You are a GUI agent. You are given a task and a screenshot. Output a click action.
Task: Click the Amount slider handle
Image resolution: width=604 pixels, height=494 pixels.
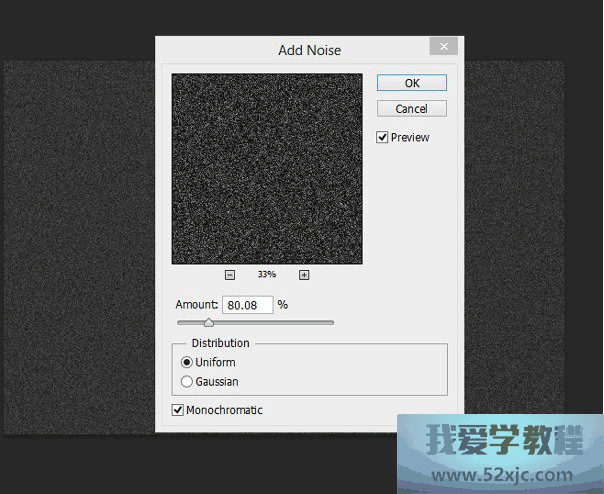(x=208, y=322)
